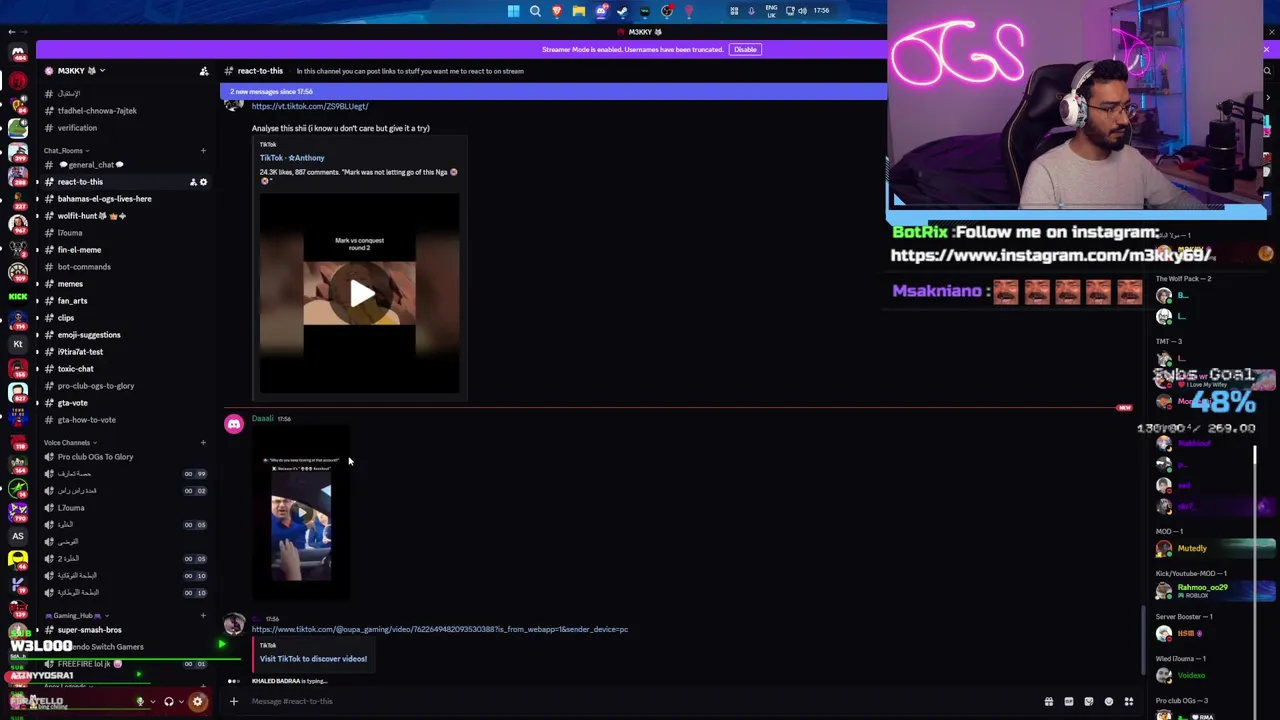This screenshot has width=1280, height=720.
Task: Create invite for the react-to-this channel
Action: tap(193, 182)
